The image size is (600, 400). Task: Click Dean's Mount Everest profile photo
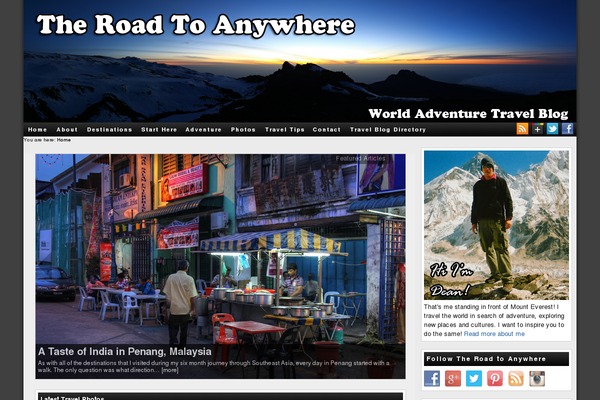(496, 225)
